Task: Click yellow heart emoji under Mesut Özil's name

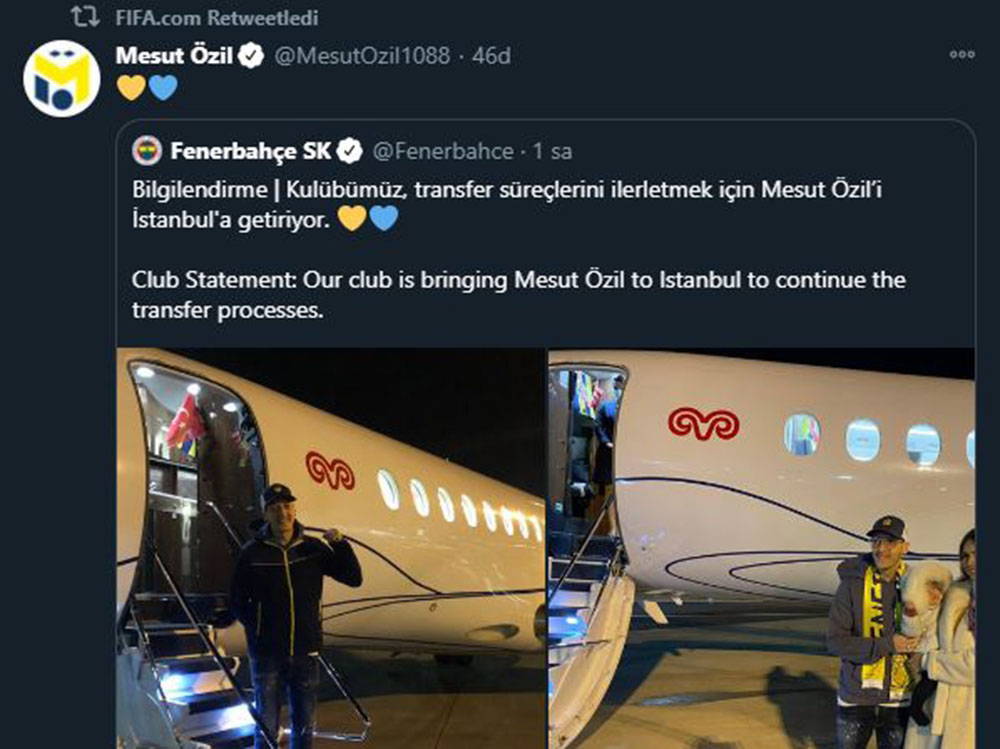Action: click(x=131, y=88)
